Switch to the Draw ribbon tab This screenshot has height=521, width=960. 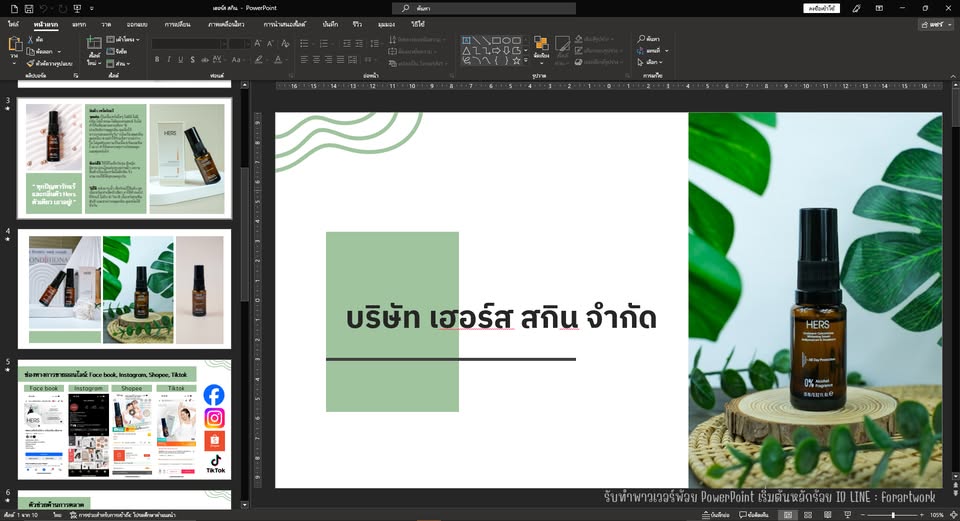click(x=106, y=24)
